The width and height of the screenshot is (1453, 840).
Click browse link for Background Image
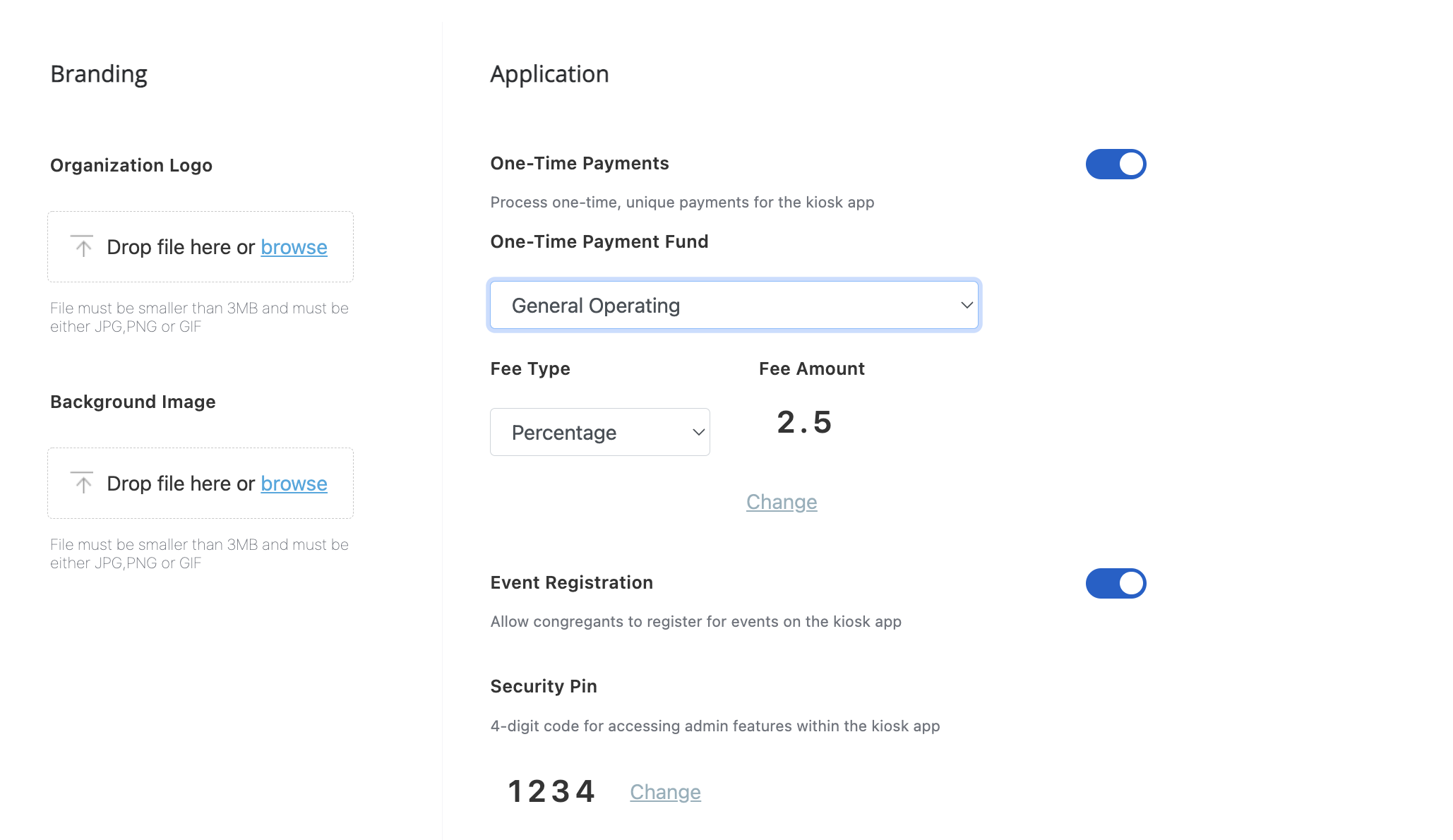(x=294, y=484)
